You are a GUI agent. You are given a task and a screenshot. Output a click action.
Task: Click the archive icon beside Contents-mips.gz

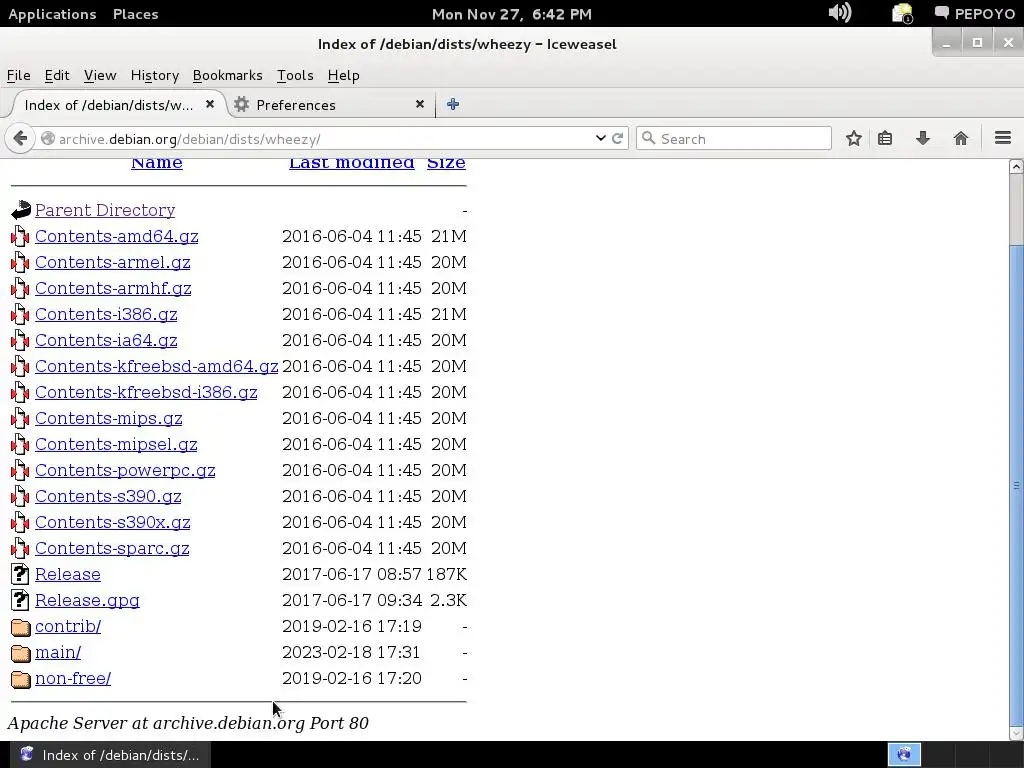(20, 419)
